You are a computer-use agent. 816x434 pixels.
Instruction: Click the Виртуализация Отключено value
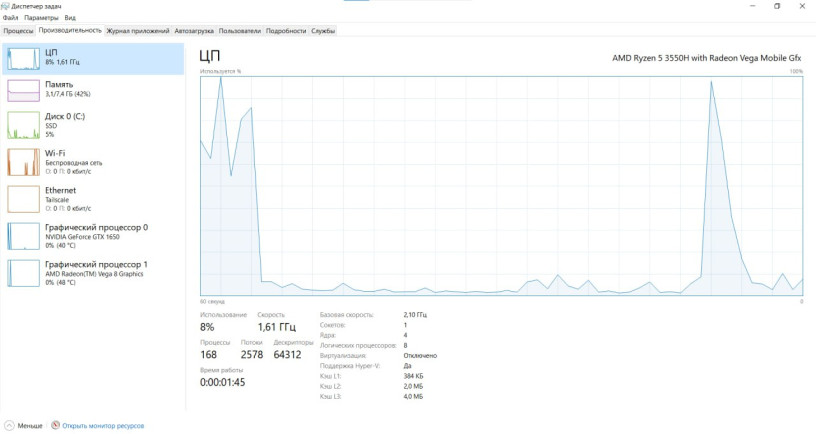(x=420, y=356)
